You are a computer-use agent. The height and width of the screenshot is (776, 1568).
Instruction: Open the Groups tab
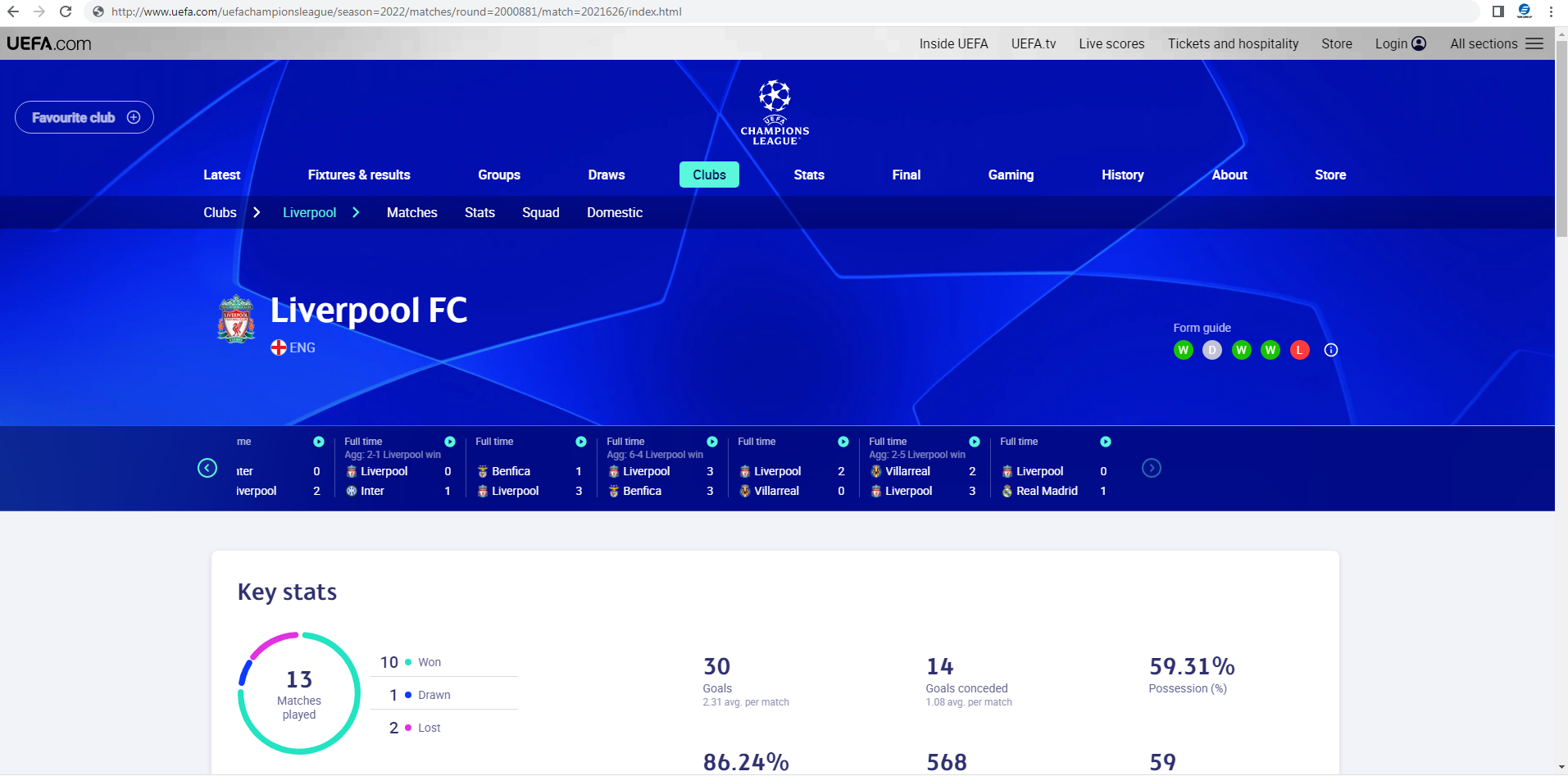(499, 175)
